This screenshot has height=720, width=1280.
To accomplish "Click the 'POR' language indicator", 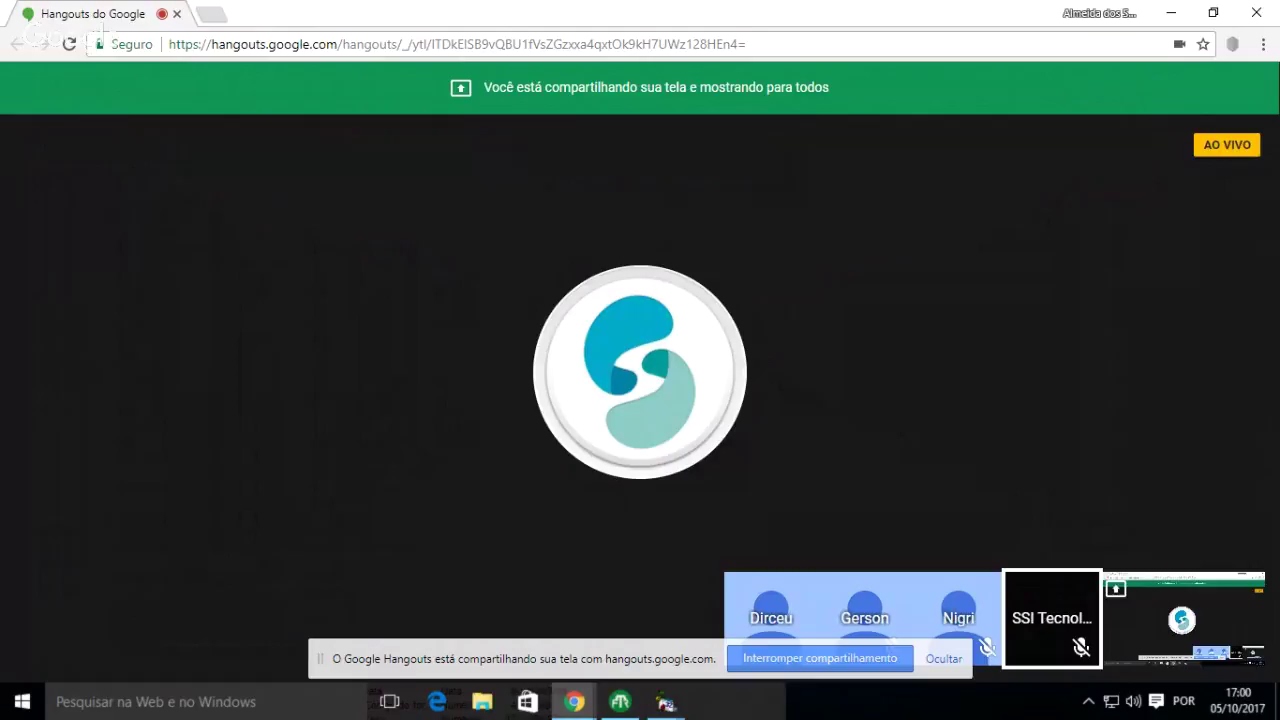I will [x=1184, y=702].
